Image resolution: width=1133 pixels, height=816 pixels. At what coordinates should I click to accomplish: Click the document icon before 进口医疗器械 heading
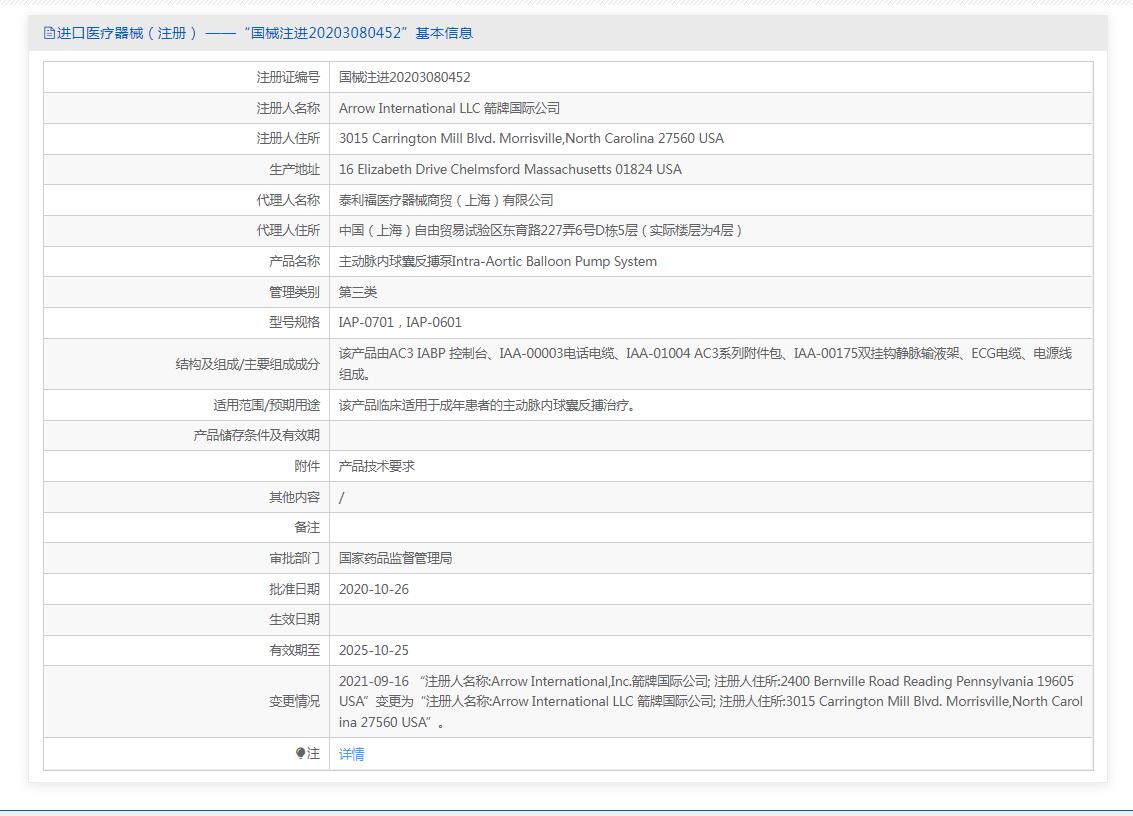pyautogui.click(x=49, y=33)
